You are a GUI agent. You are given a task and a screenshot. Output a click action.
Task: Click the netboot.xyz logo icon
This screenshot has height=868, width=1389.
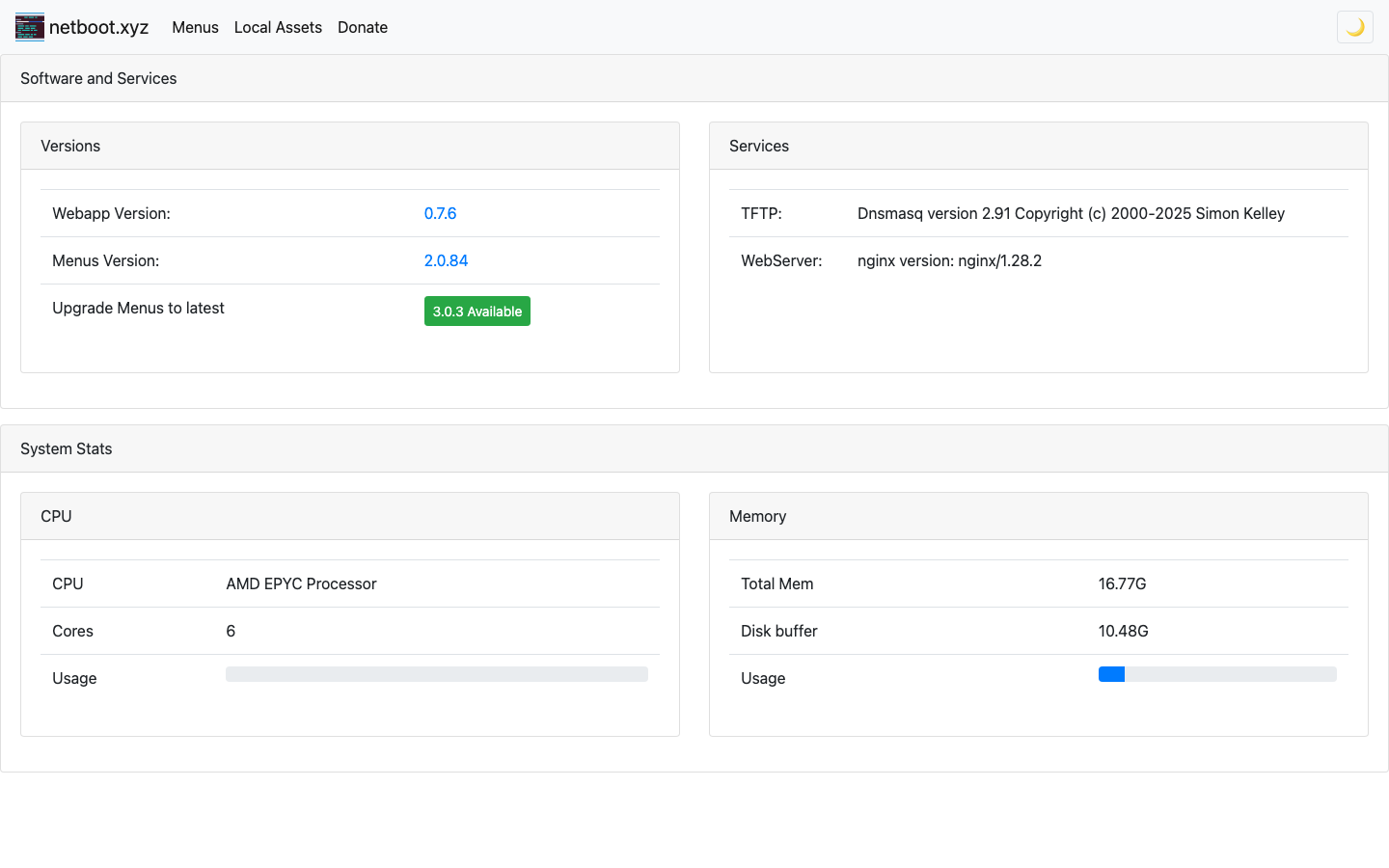[x=30, y=27]
